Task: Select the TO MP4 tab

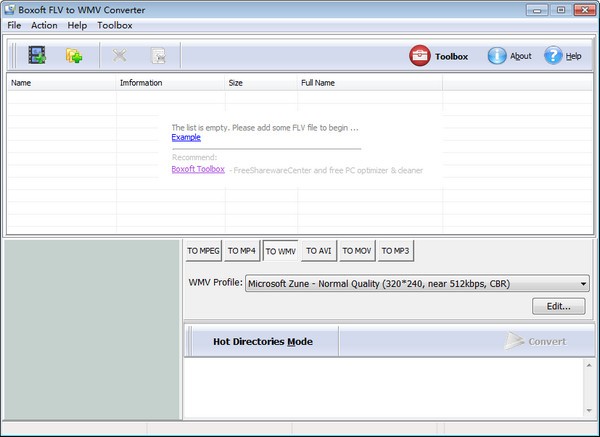Action: point(241,250)
